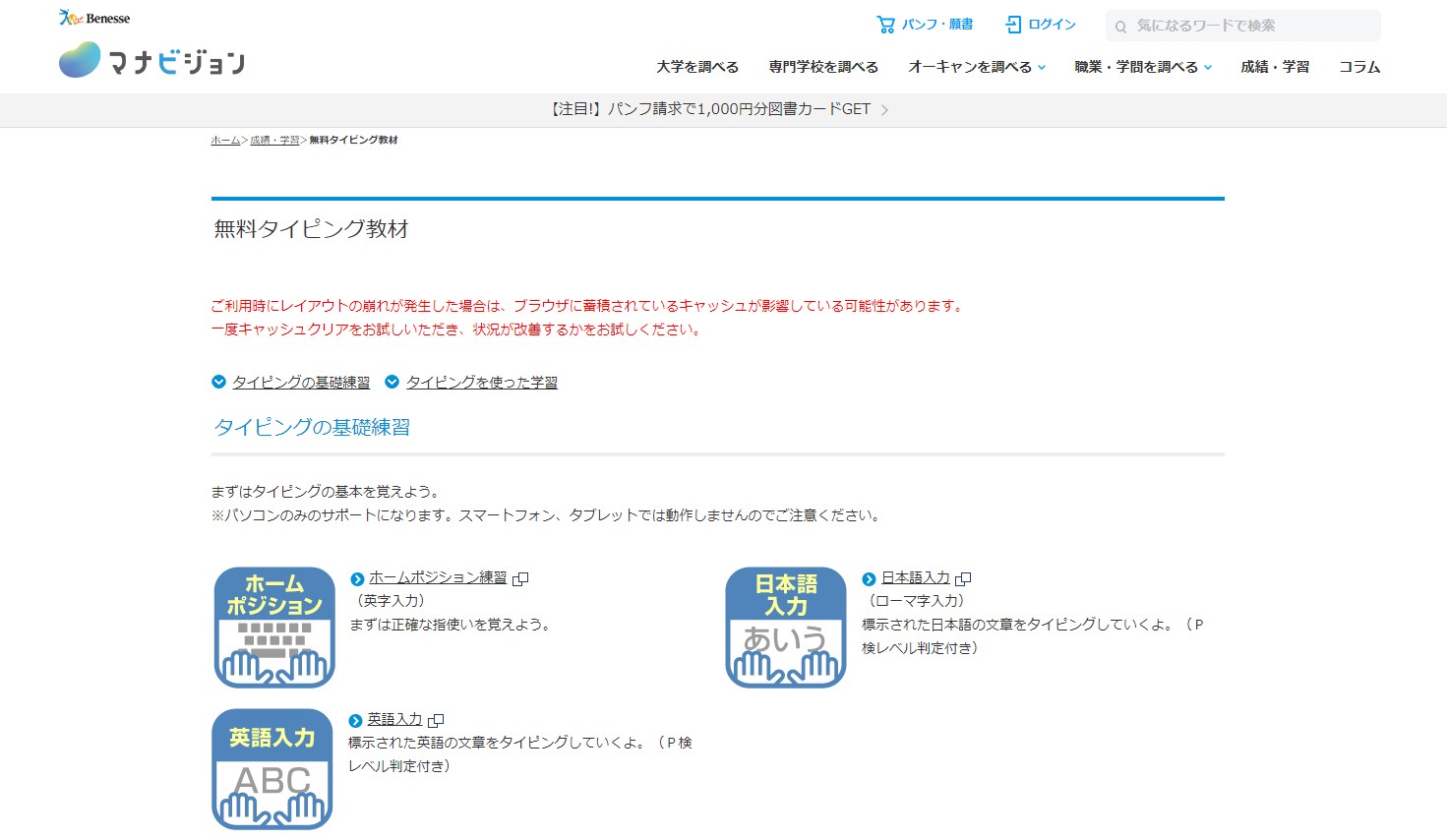1447x840 pixels.
Task: Click the （英字入力） text
Action: [x=391, y=601]
